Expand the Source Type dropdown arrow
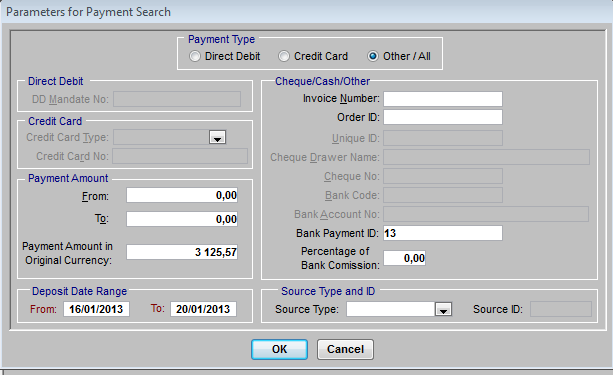613x375 pixels. 443,309
